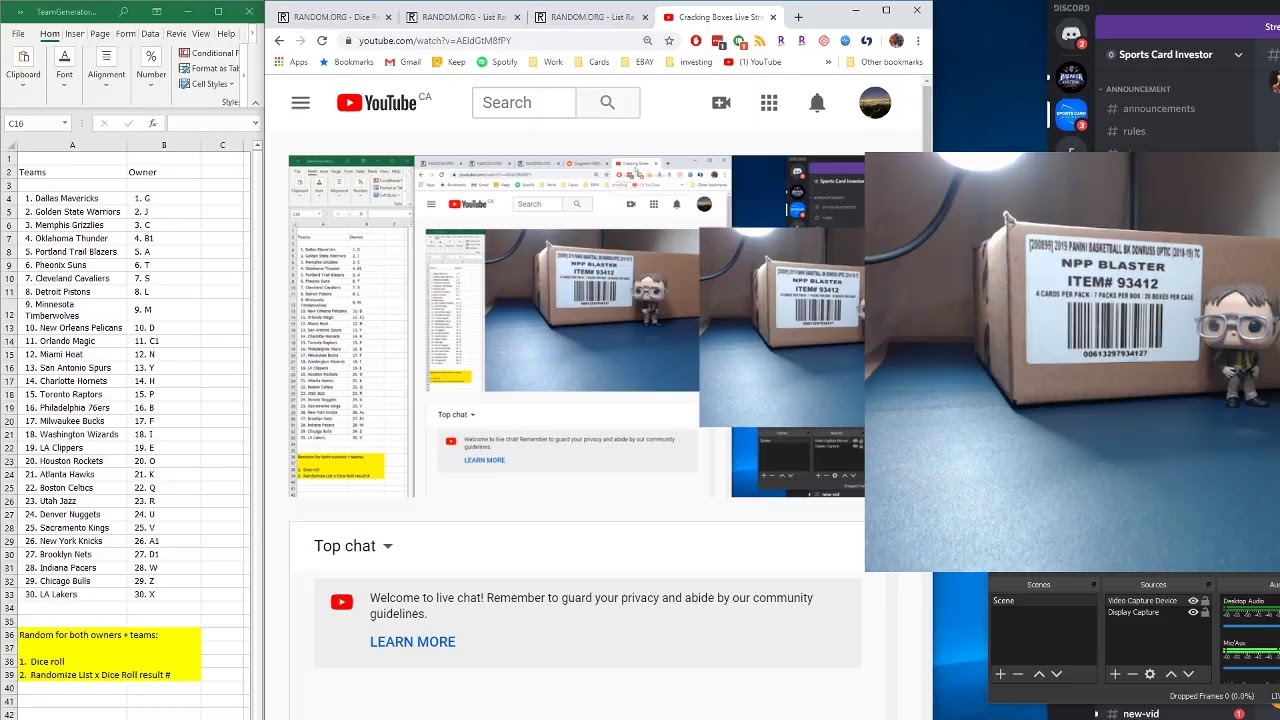Open the YouTube apps grid icon

[x=769, y=103]
